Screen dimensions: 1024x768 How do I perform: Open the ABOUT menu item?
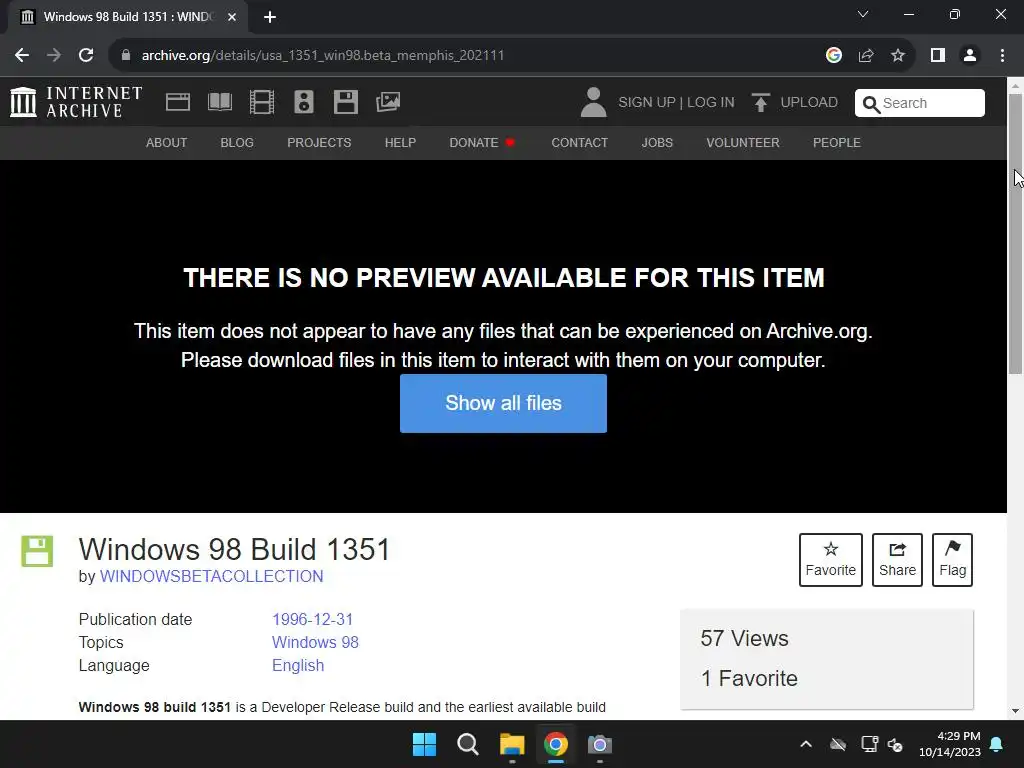[x=167, y=142]
